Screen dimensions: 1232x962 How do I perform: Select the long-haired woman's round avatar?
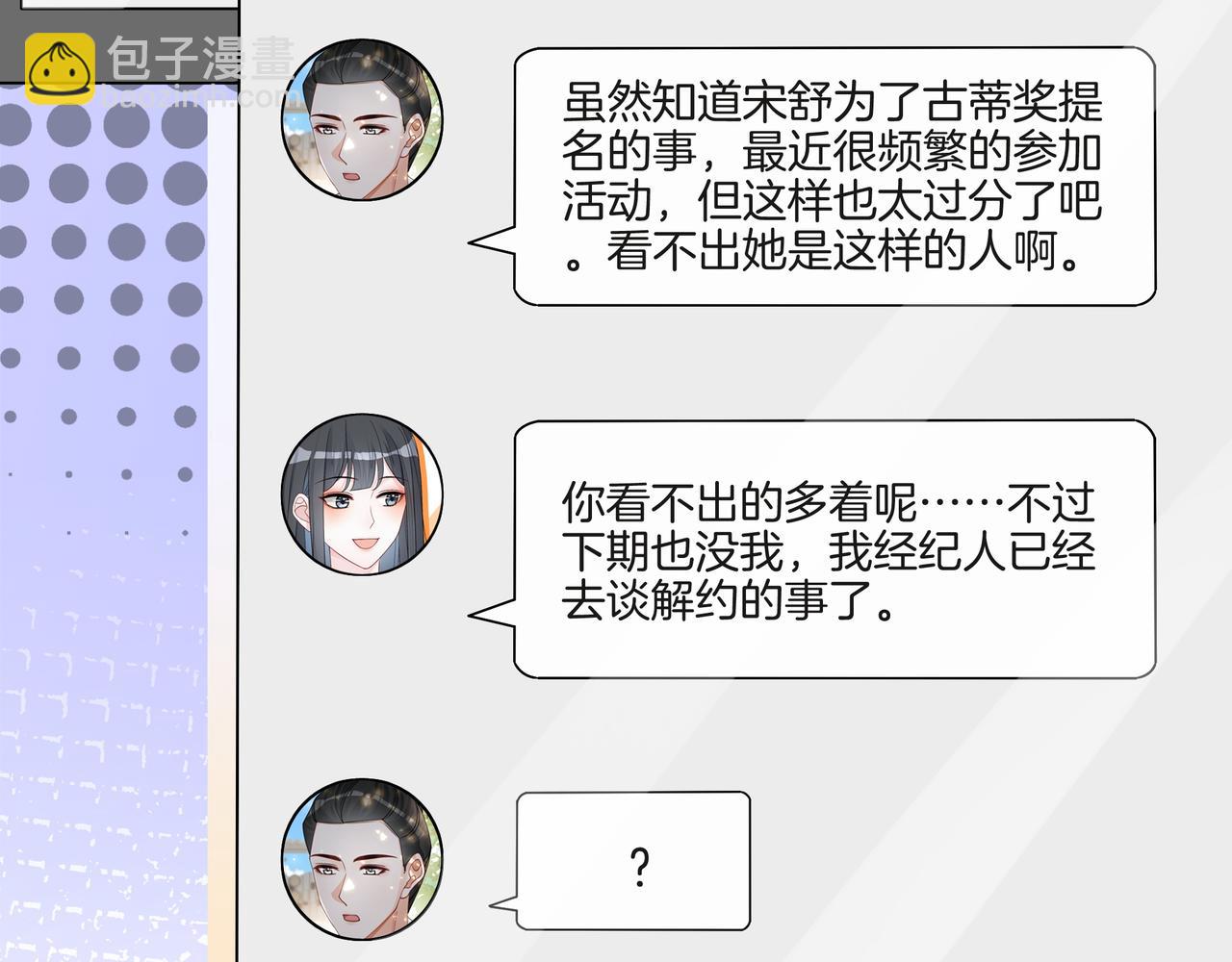tap(362, 494)
